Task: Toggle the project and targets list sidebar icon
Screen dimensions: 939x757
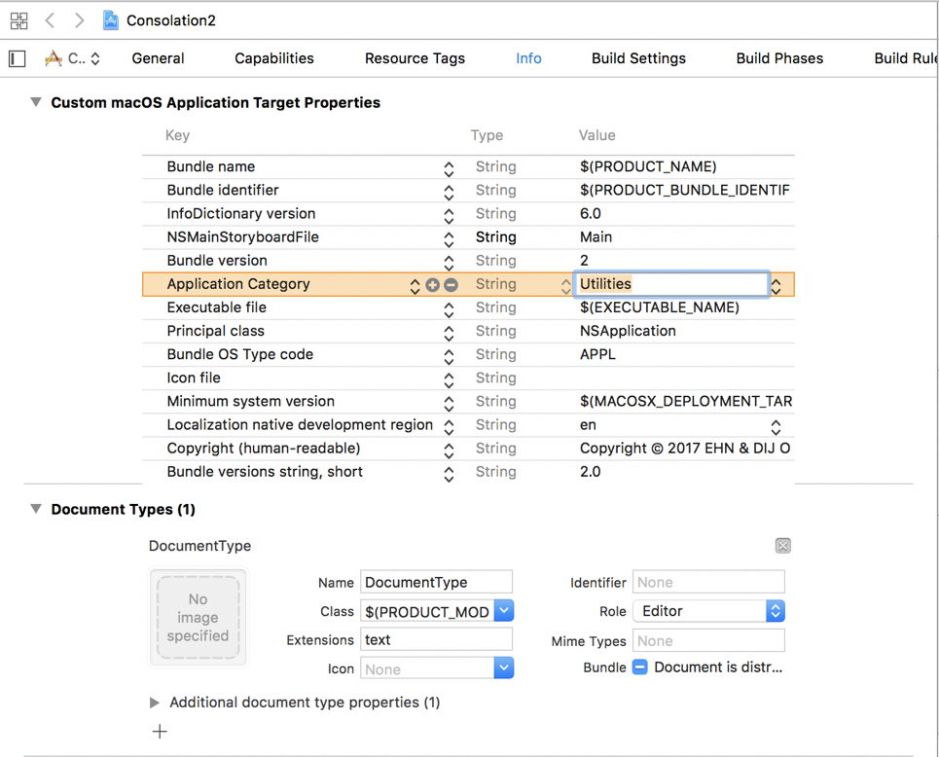Action: 17,59
